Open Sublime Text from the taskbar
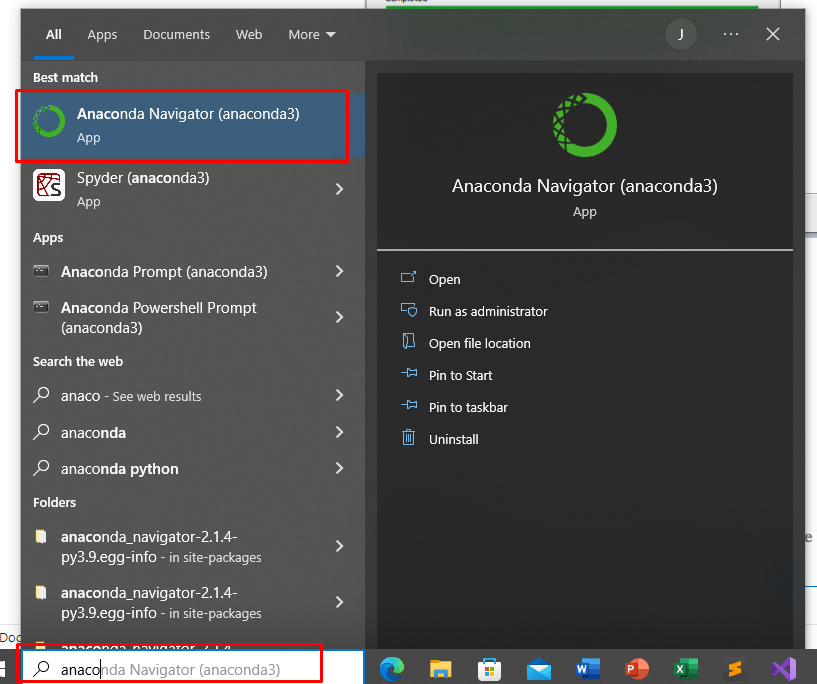This screenshot has height=684, width=817. (735, 668)
